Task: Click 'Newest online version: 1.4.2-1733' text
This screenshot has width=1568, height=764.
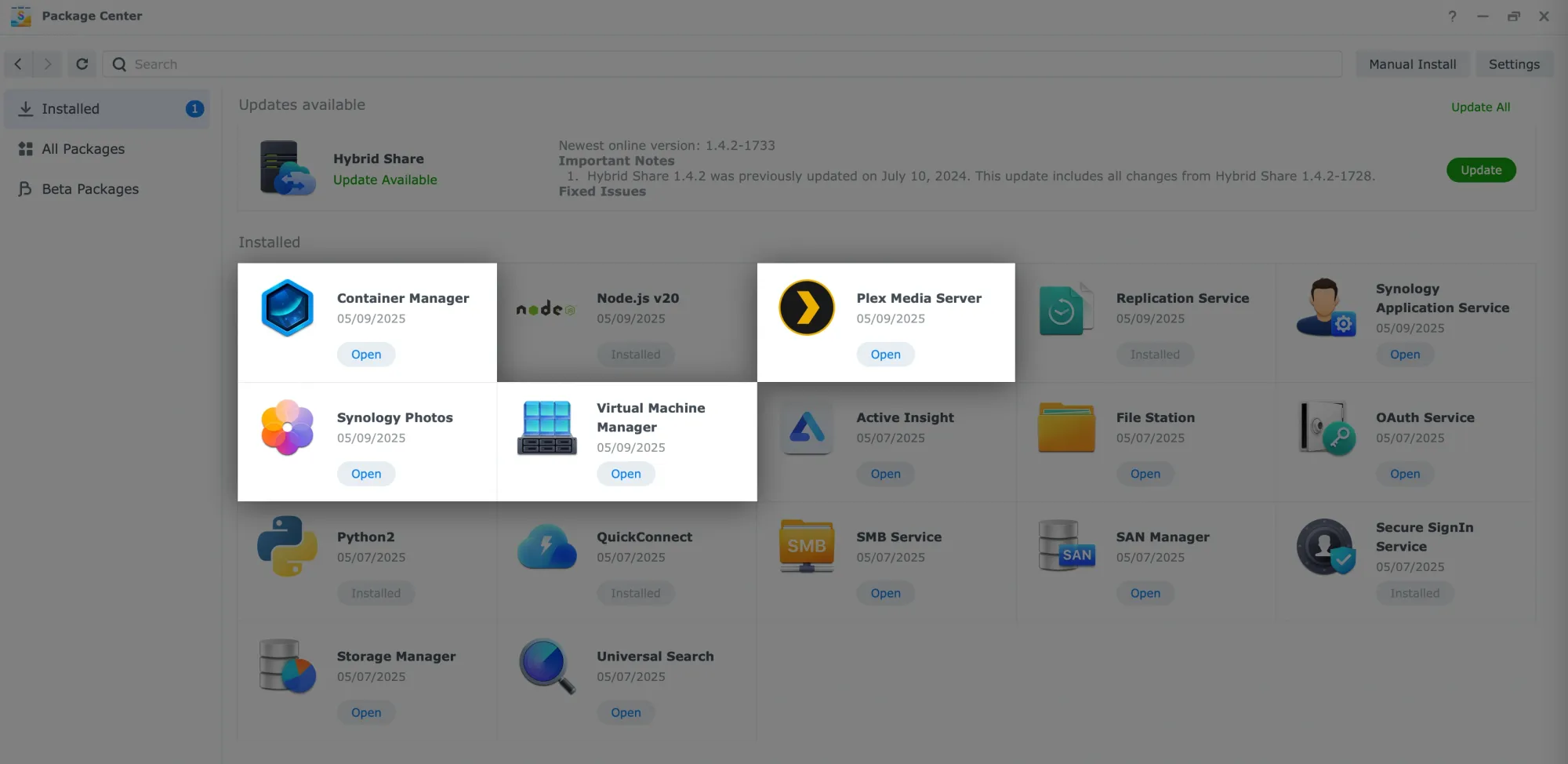Action: [666, 145]
